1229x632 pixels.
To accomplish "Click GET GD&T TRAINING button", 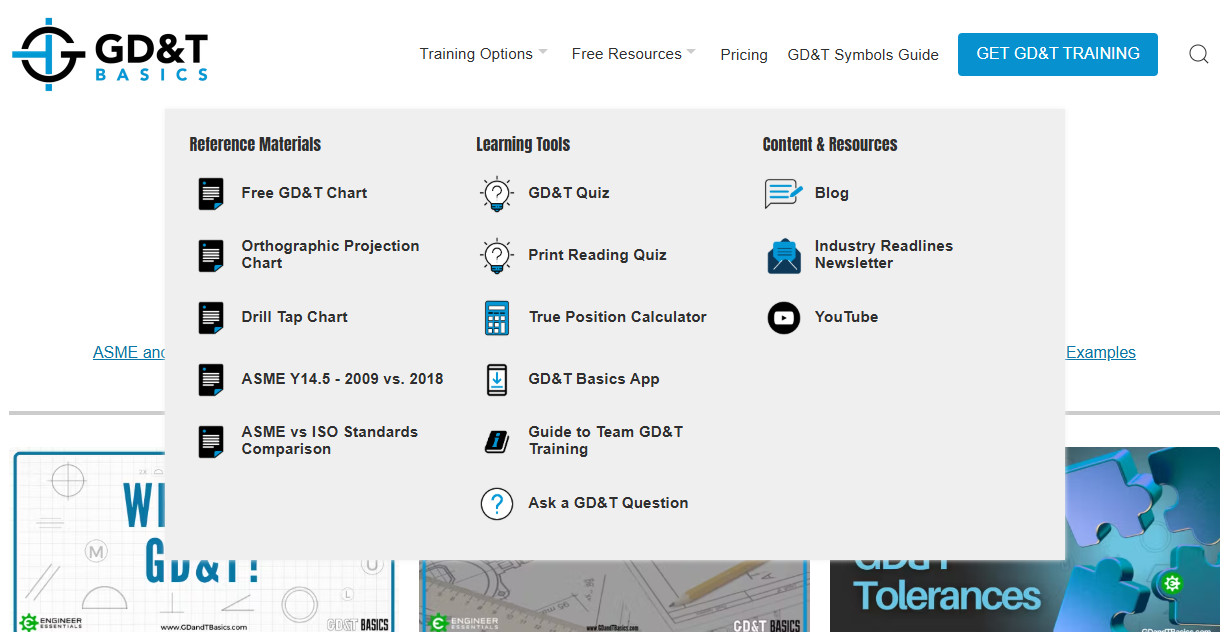I will [x=1058, y=54].
